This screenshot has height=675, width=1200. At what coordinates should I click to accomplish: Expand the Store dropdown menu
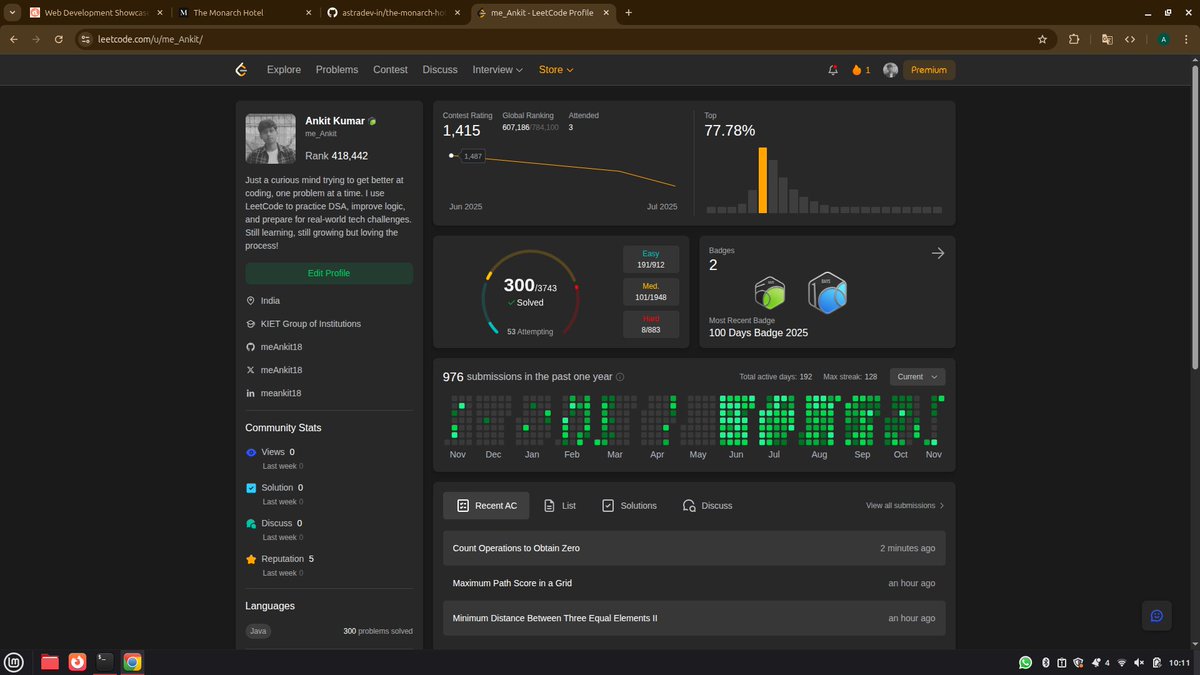click(556, 70)
